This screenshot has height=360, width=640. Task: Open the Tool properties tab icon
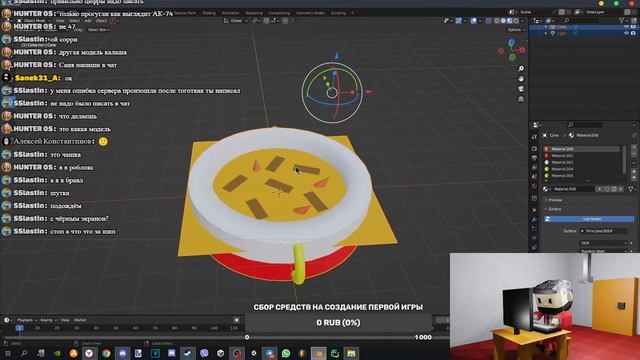click(x=534, y=137)
